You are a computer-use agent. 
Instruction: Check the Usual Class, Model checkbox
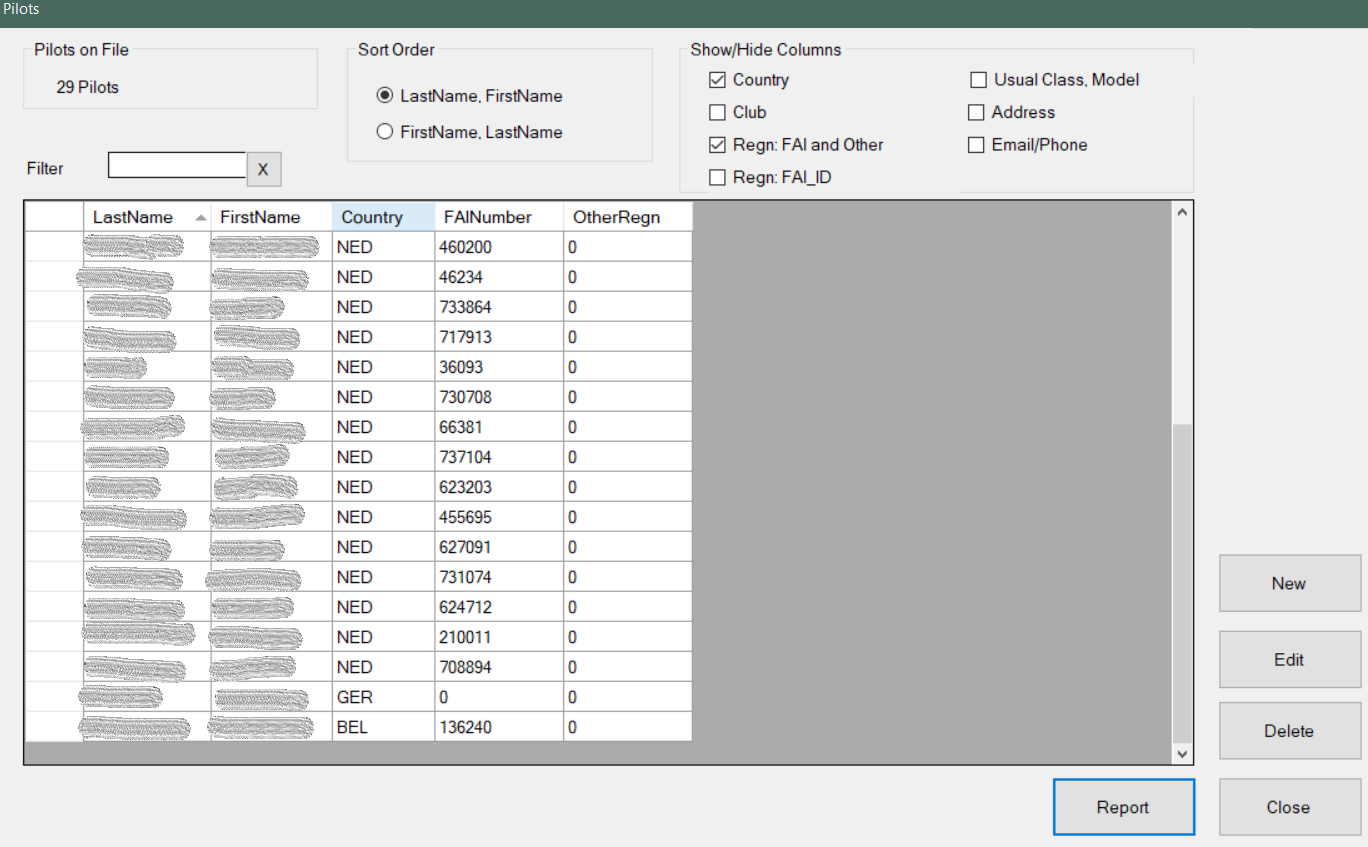[978, 80]
